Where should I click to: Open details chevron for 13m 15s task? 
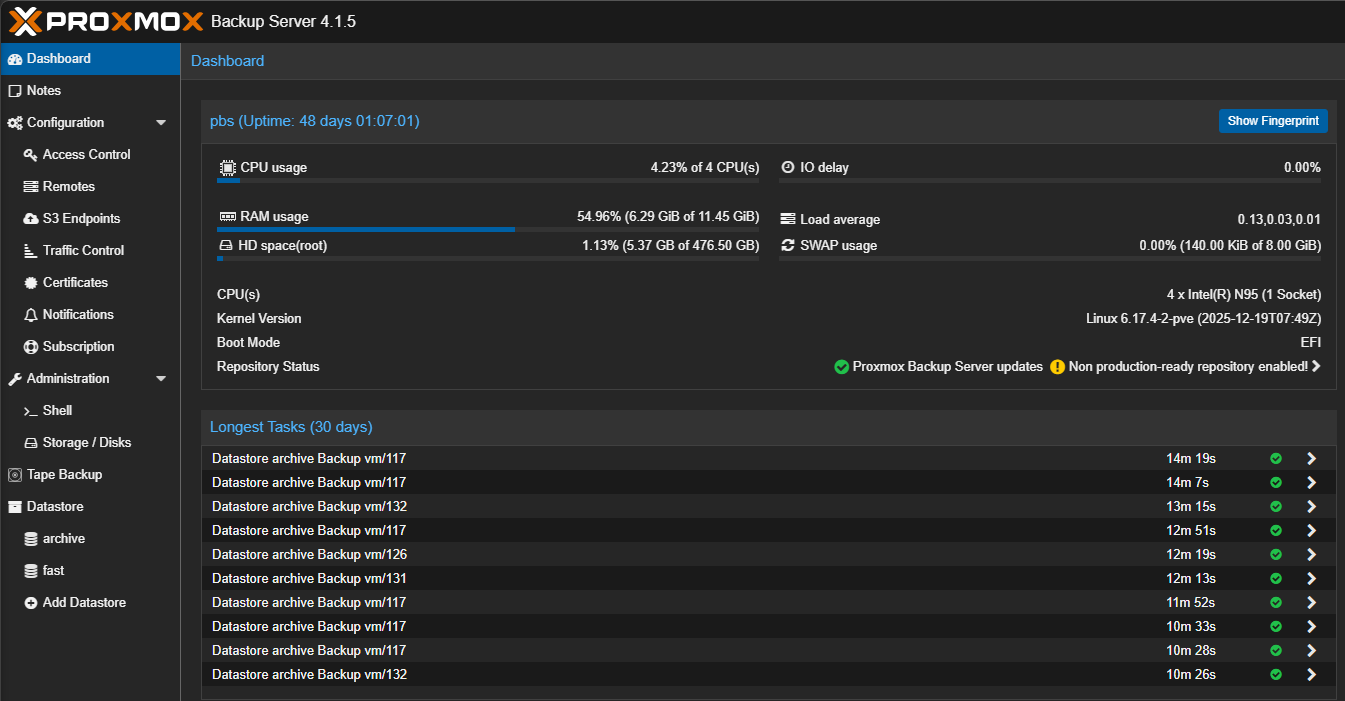[1311, 507]
